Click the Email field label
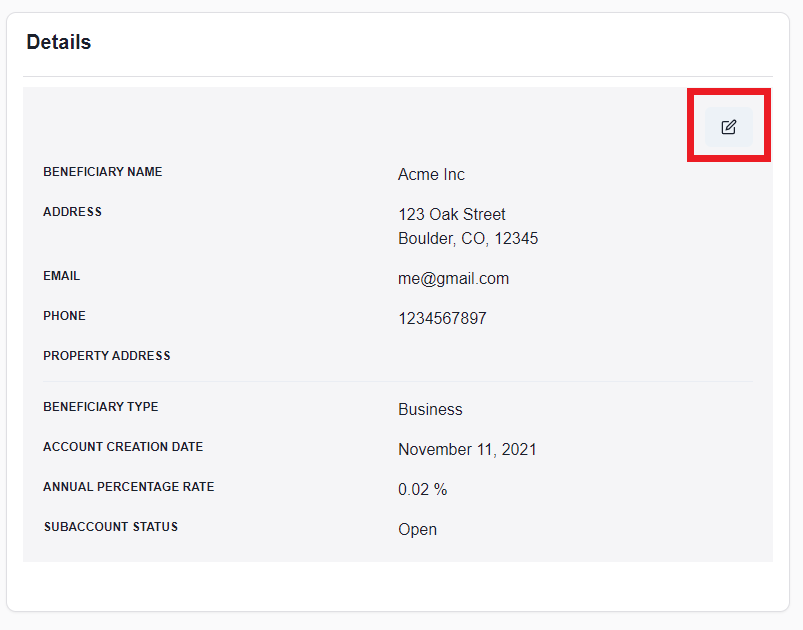Screen dimensions: 803x630 (61, 276)
